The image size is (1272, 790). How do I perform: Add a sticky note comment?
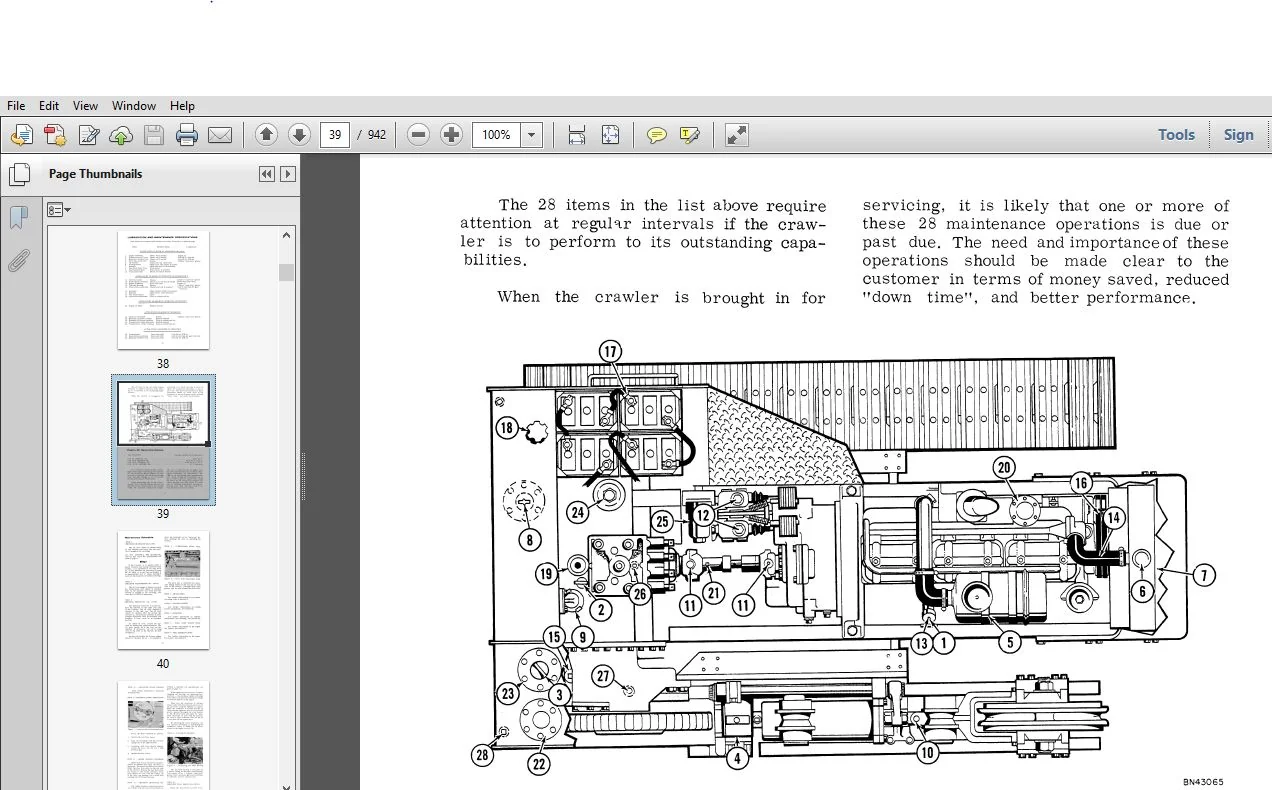tap(657, 135)
